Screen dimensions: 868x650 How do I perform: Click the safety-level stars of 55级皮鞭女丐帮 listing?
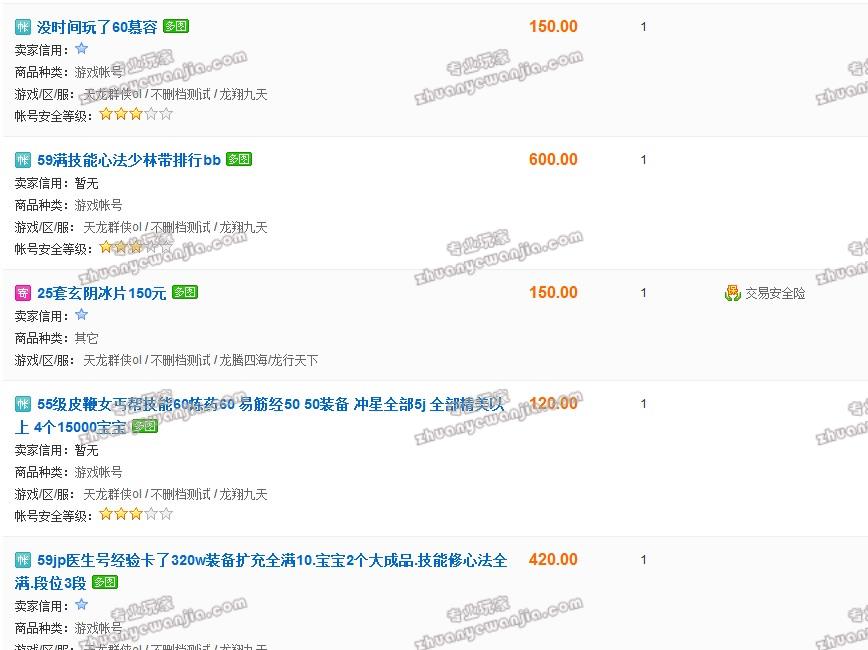pos(136,514)
